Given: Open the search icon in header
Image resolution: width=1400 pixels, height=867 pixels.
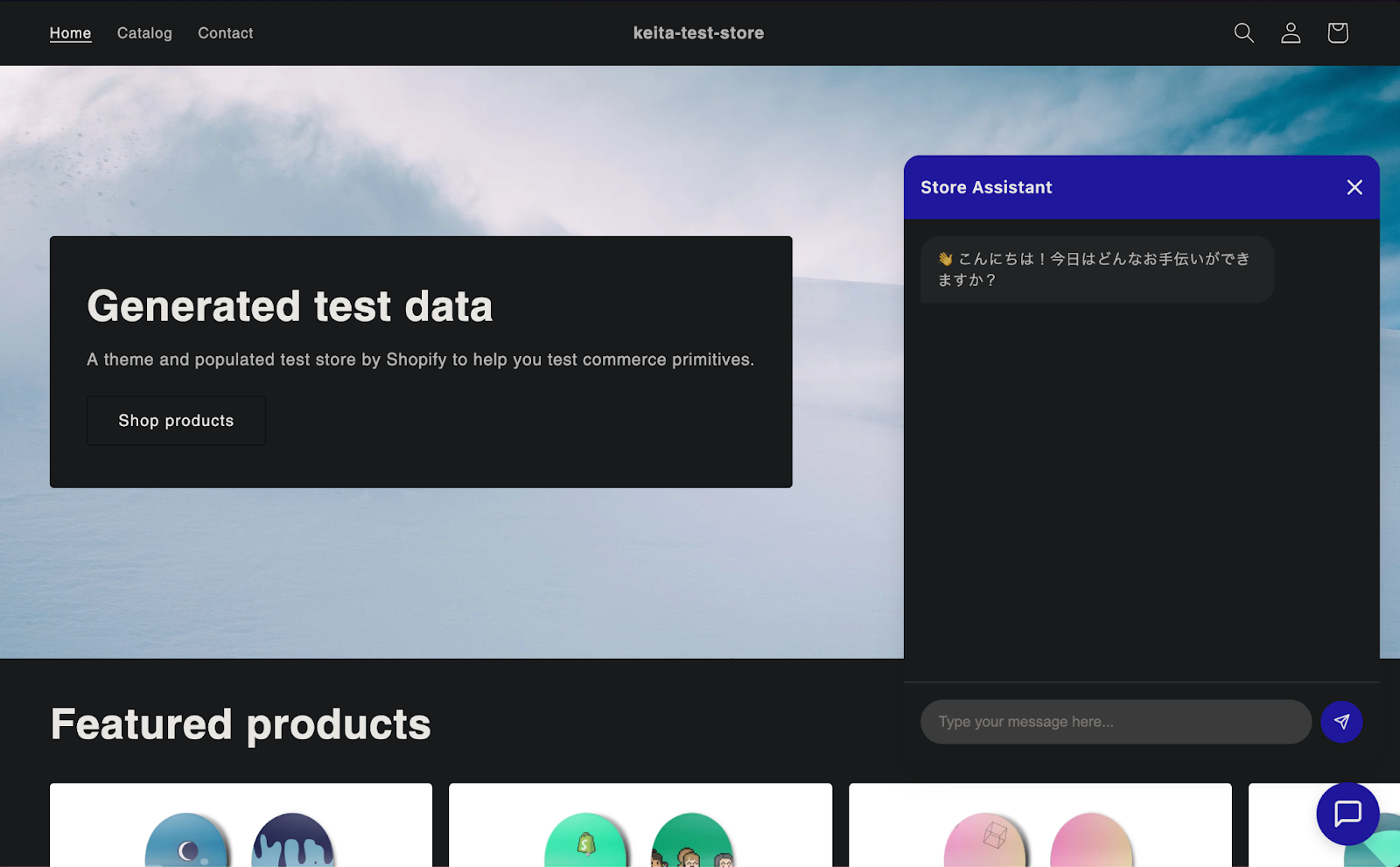Looking at the screenshot, I should click(x=1243, y=33).
